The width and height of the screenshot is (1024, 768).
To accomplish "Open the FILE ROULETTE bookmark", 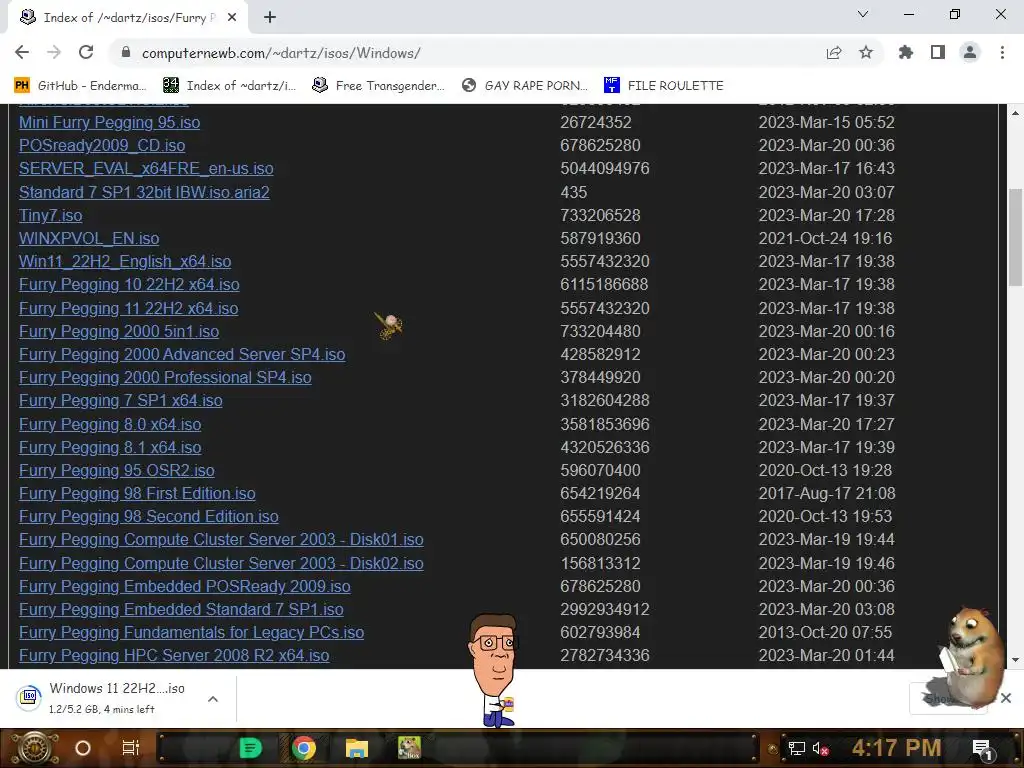I will (664, 86).
